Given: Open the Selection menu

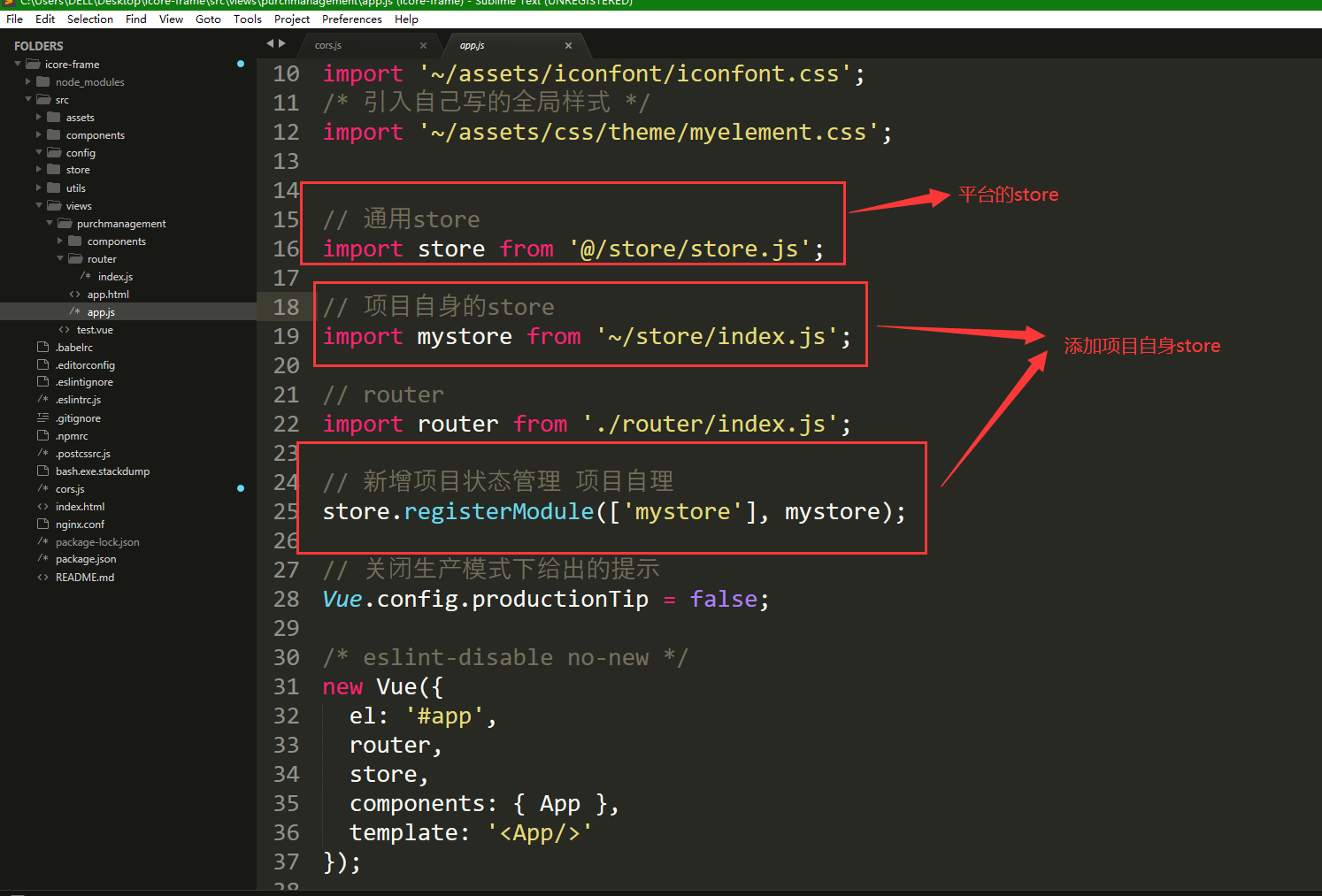Looking at the screenshot, I should (x=89, y=19).
